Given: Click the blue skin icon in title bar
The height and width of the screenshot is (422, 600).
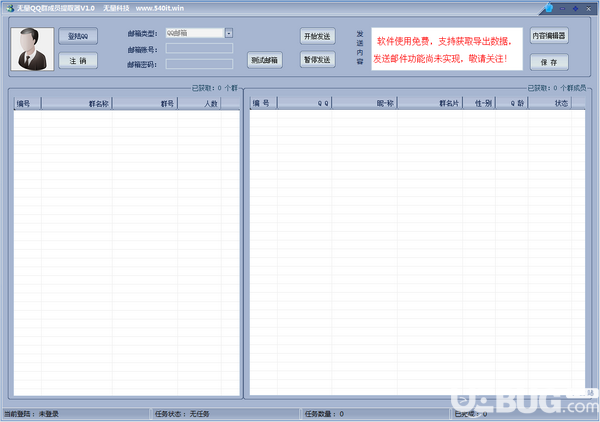Looking at the screenshot, I should point(549,8).
